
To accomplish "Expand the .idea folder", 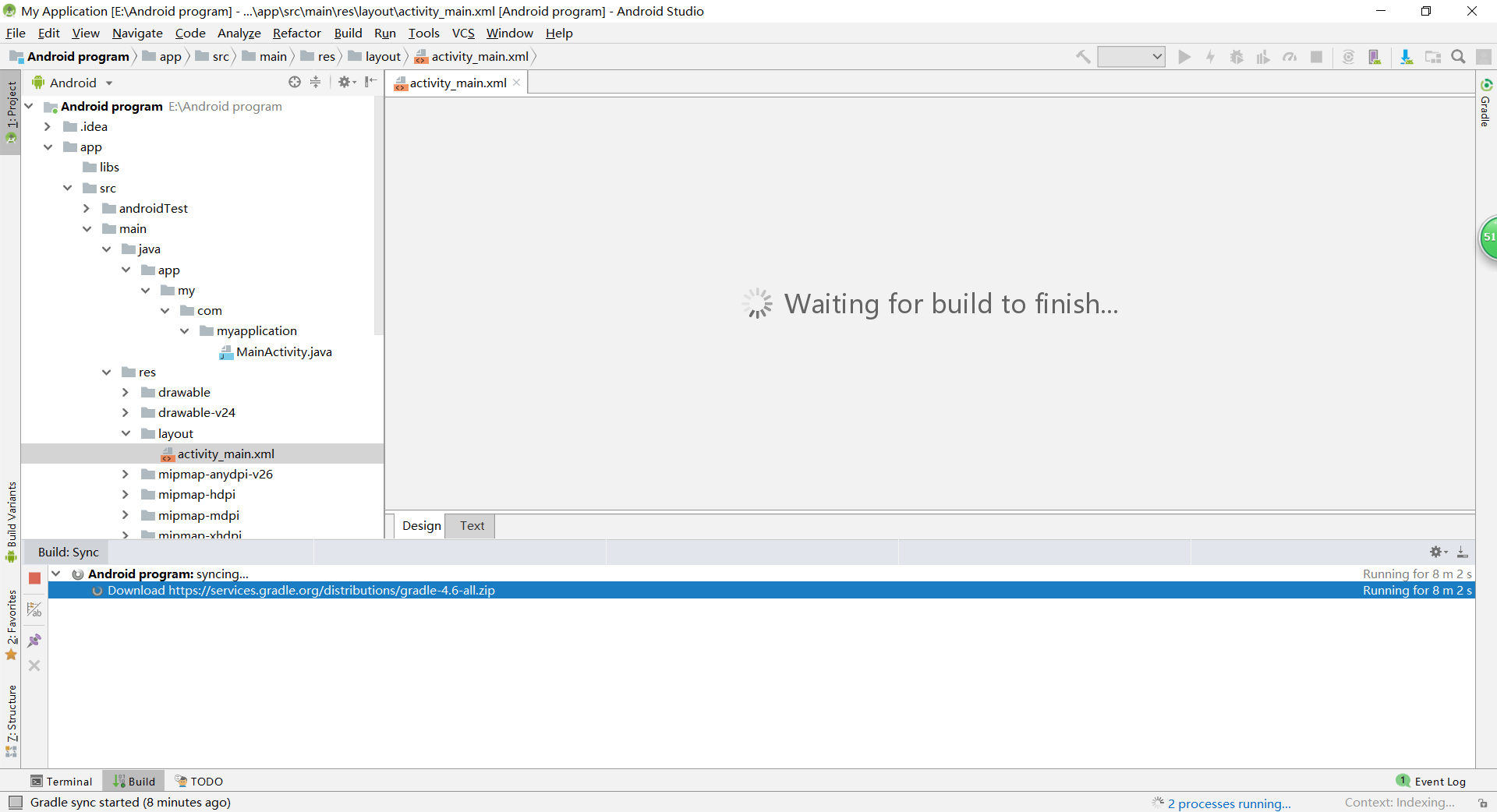I will pyautogui.click(x=48, y=126).
